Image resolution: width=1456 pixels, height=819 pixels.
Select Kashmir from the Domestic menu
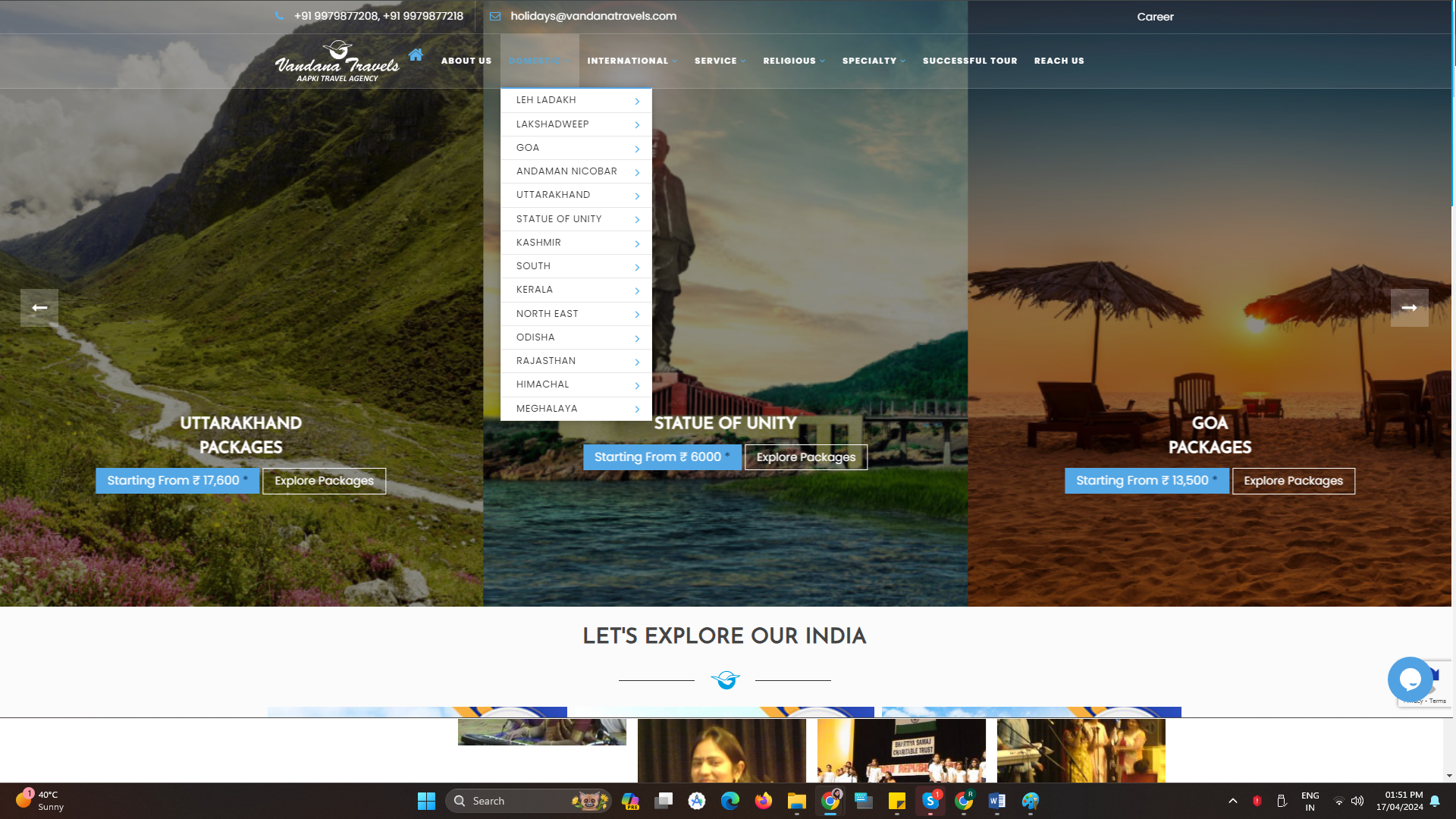538,243
